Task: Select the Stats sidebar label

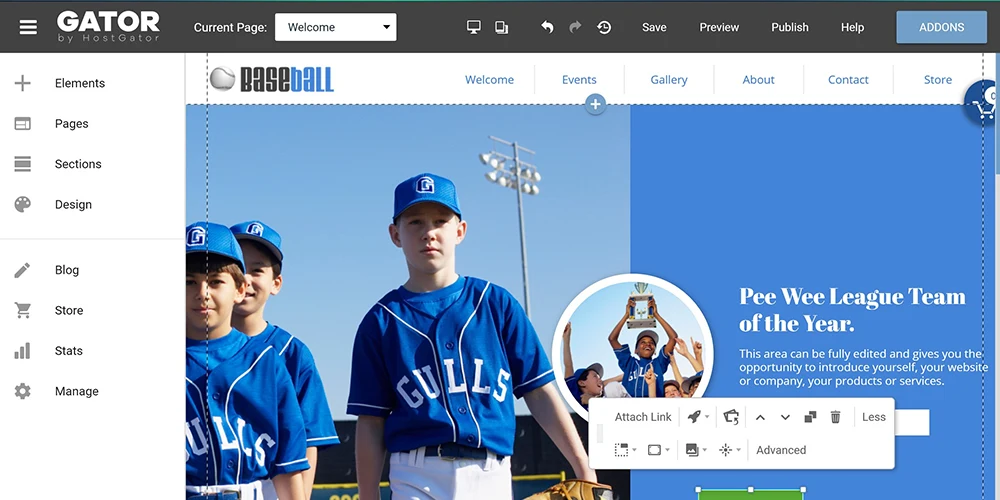Action: tap(68, 351)
